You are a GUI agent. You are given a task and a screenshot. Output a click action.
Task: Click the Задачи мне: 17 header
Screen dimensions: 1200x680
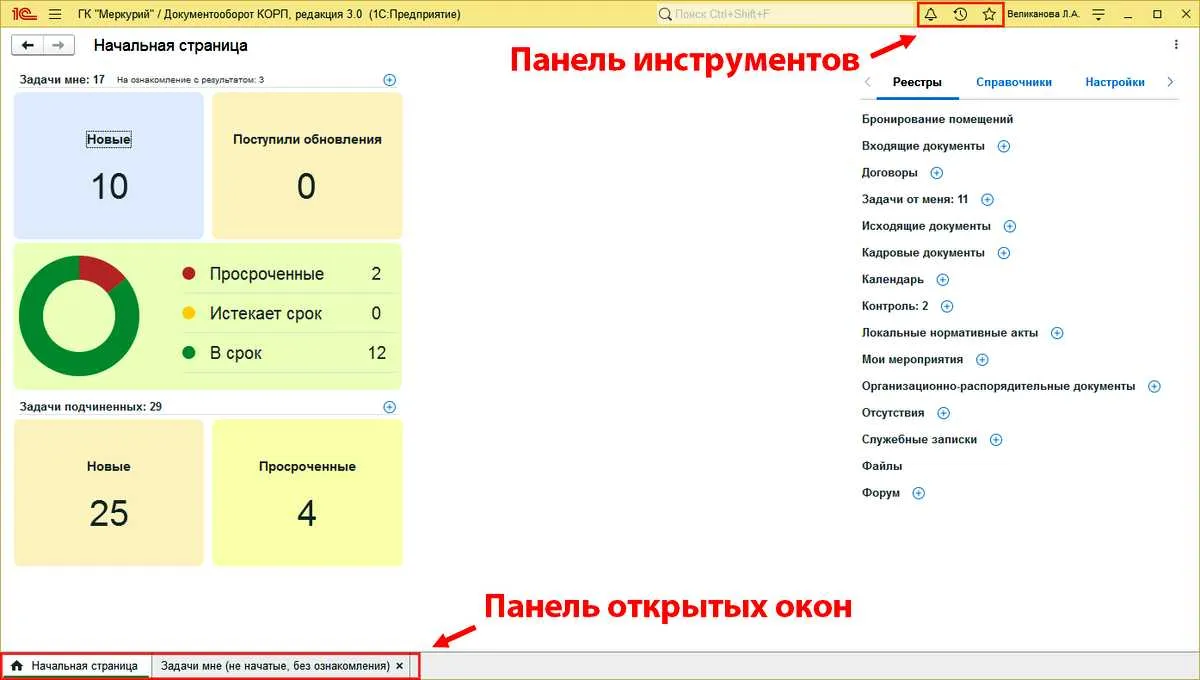point(62,79)
